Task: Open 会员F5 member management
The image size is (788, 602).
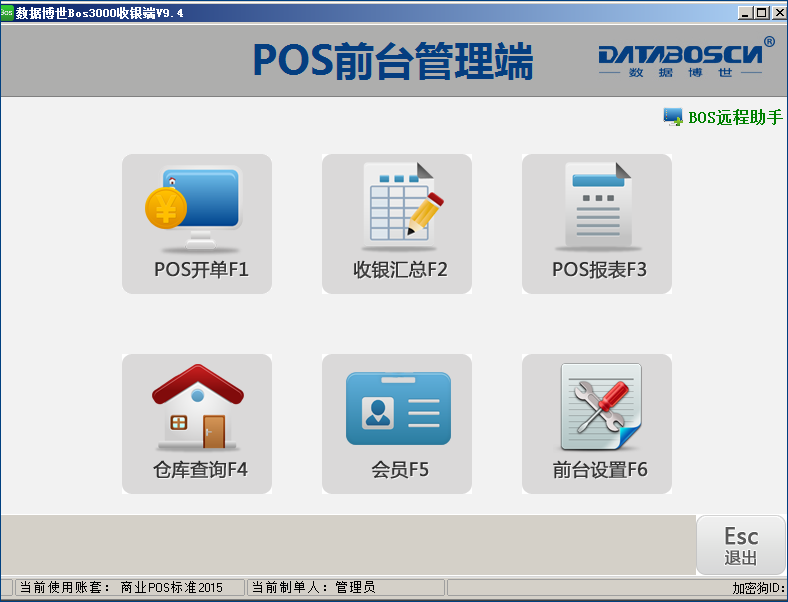Action: (397, 424)
